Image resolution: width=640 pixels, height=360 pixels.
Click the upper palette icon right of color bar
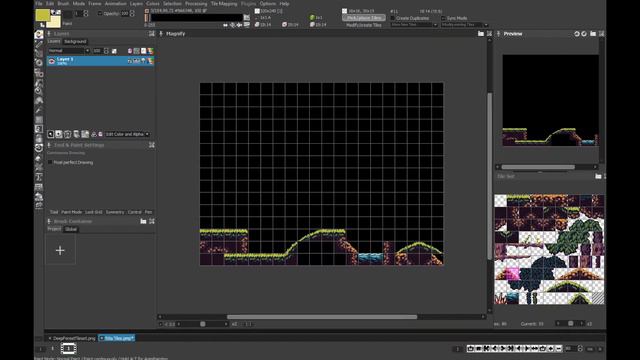pyautogui.click(x=247, y=18)
